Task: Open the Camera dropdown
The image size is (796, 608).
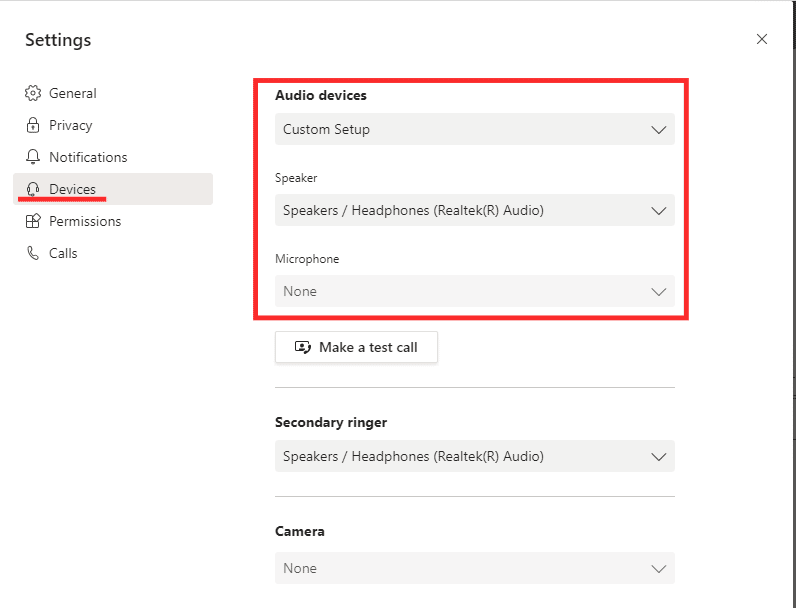Action: [x=474, y=568]
